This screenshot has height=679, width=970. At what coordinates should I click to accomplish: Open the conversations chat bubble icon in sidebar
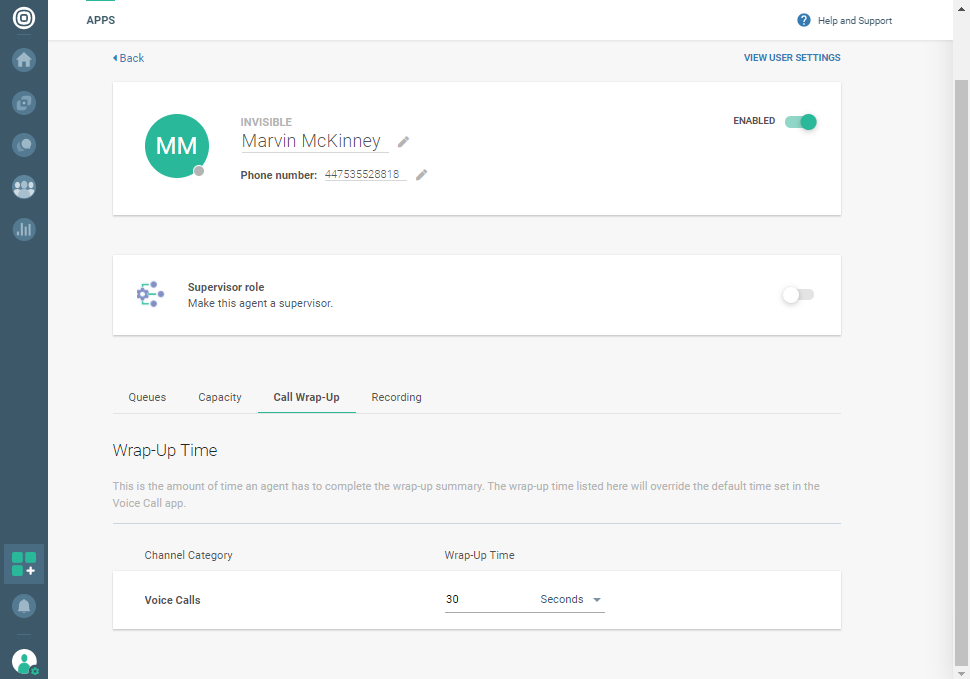24,144
